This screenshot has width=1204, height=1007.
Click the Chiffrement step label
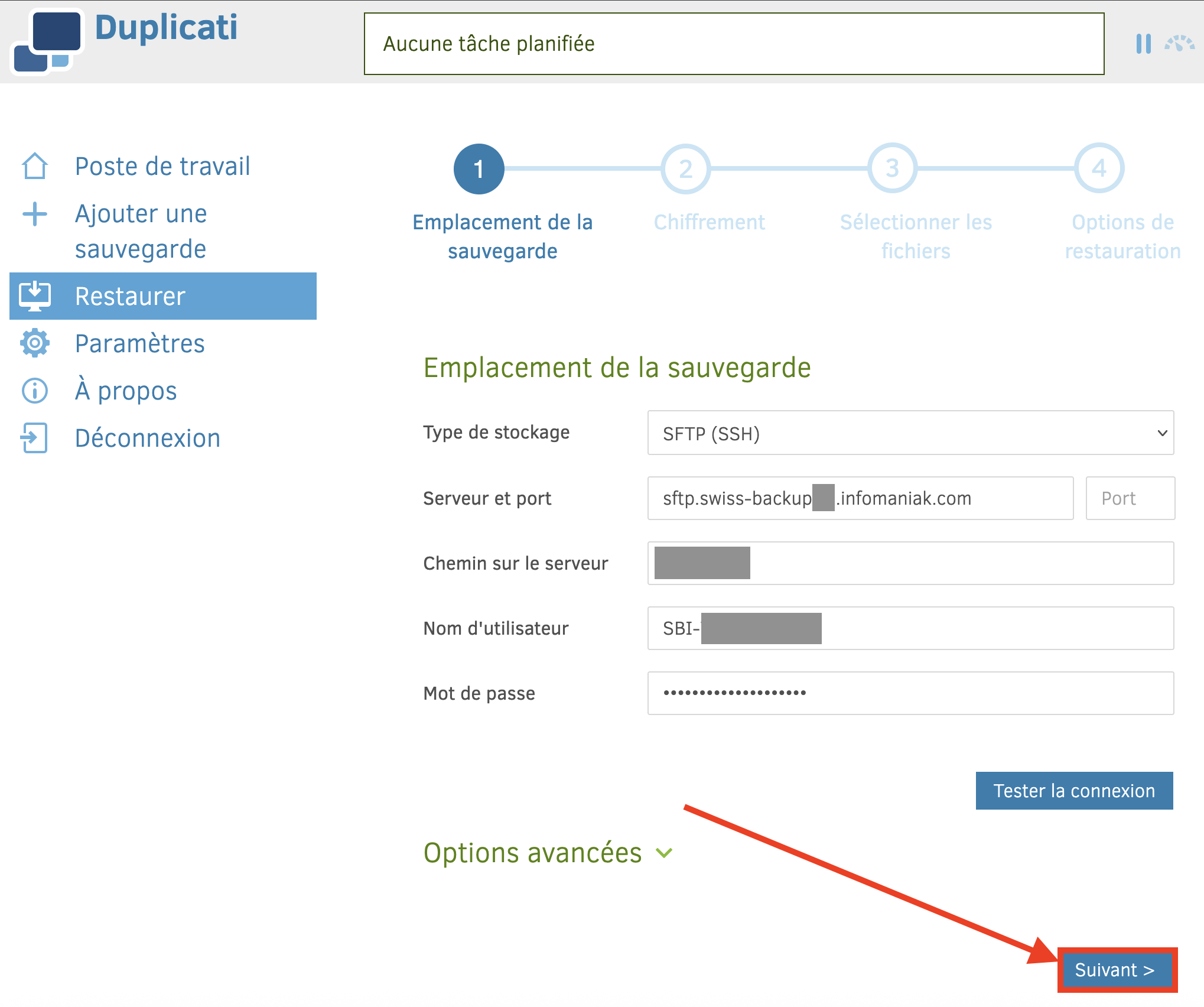click(710, 222)
